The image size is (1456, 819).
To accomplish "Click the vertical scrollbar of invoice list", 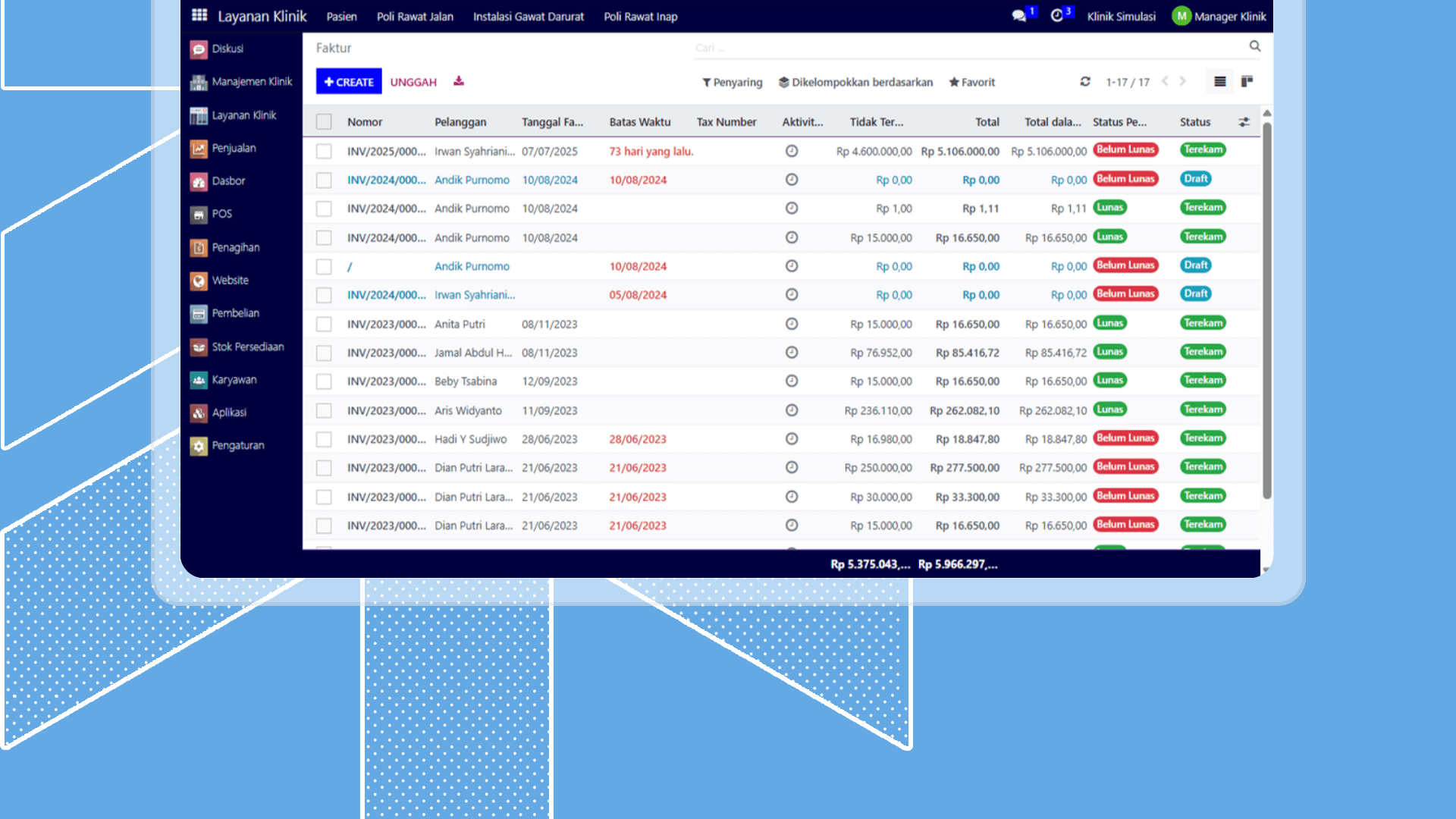I will [1266, 311].
